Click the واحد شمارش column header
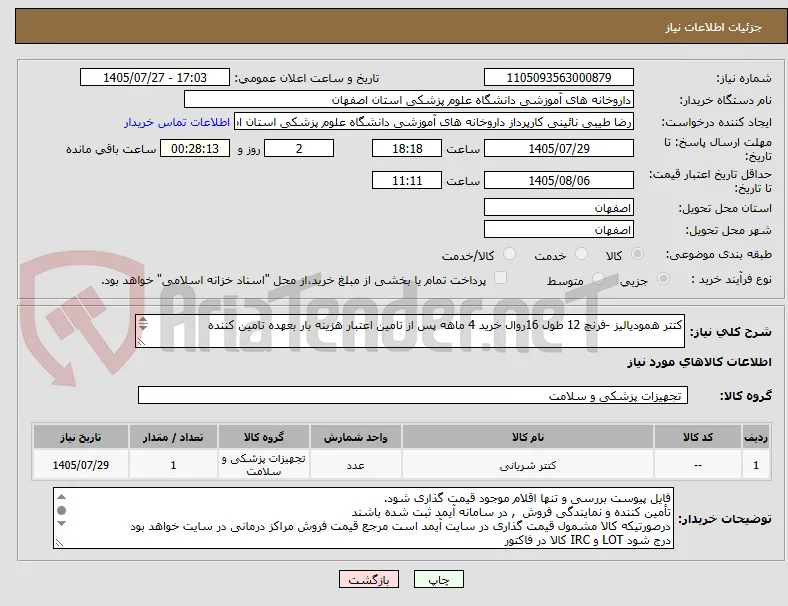788x606 pixels. [x=355, y=437]
